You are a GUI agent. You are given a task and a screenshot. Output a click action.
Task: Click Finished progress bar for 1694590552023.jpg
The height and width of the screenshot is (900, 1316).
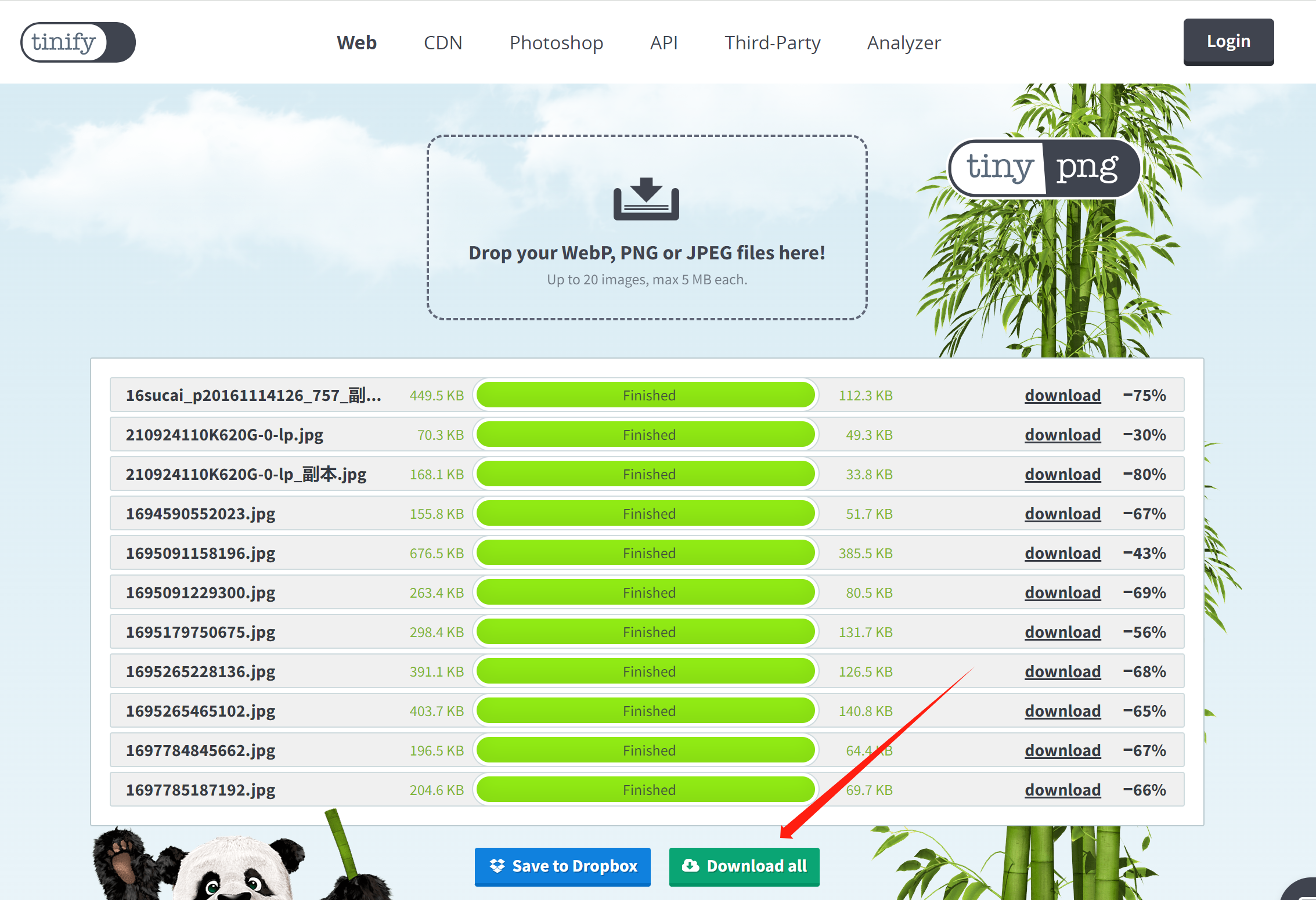click(x=646, y=514)
